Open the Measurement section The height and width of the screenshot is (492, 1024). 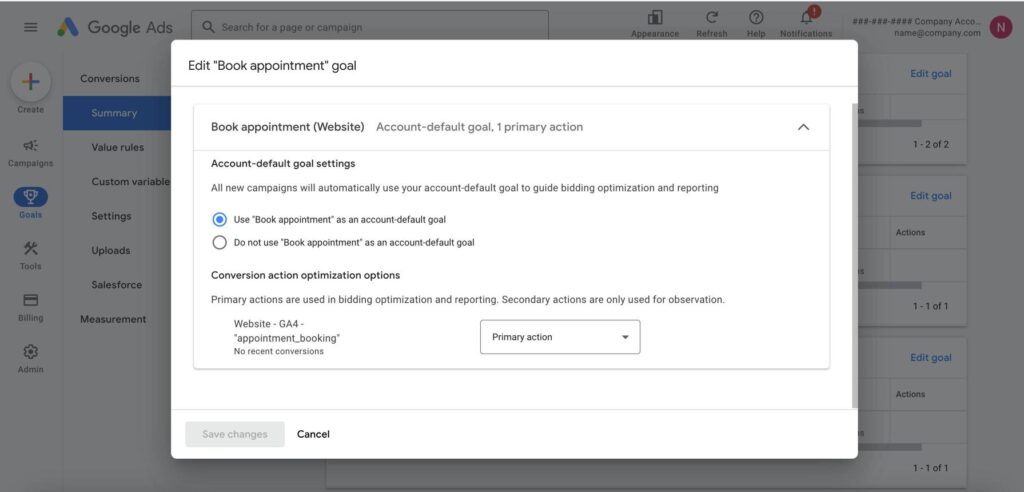[113, 319]
